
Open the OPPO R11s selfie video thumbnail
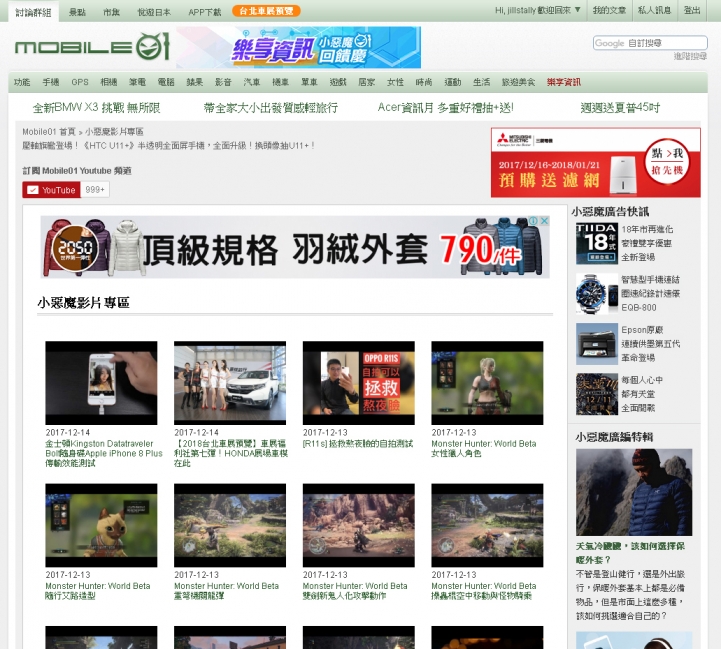click(x=359, y=383)
